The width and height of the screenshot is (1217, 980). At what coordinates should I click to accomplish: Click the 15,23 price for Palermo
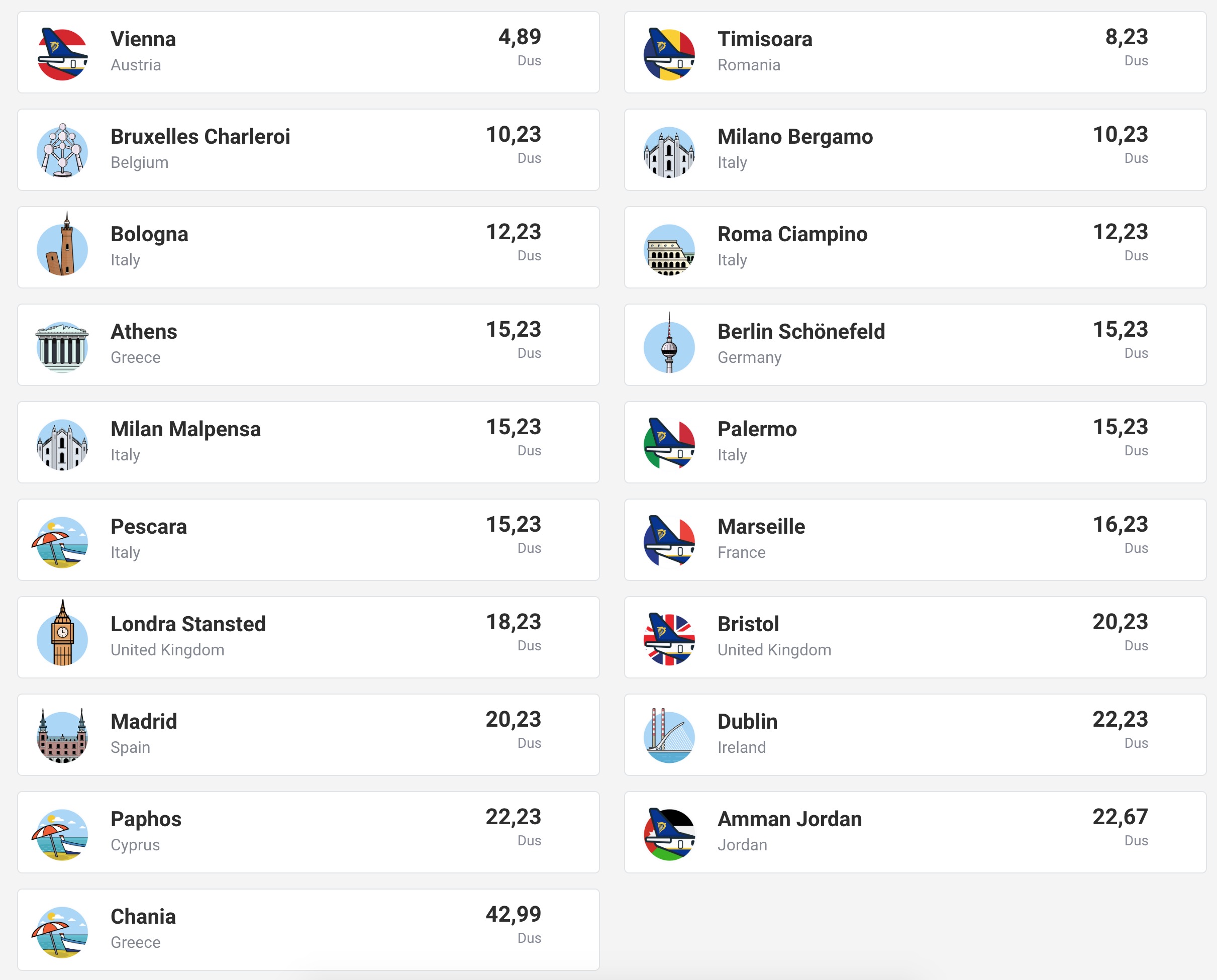coord(1120,427)
